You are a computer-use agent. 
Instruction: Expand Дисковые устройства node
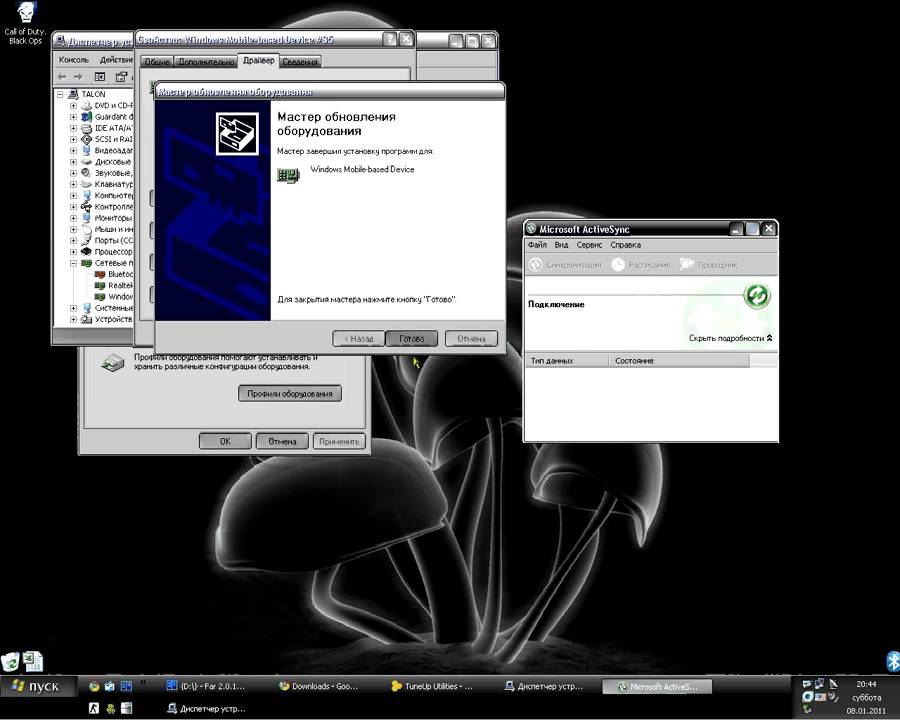tap(73, 162)
